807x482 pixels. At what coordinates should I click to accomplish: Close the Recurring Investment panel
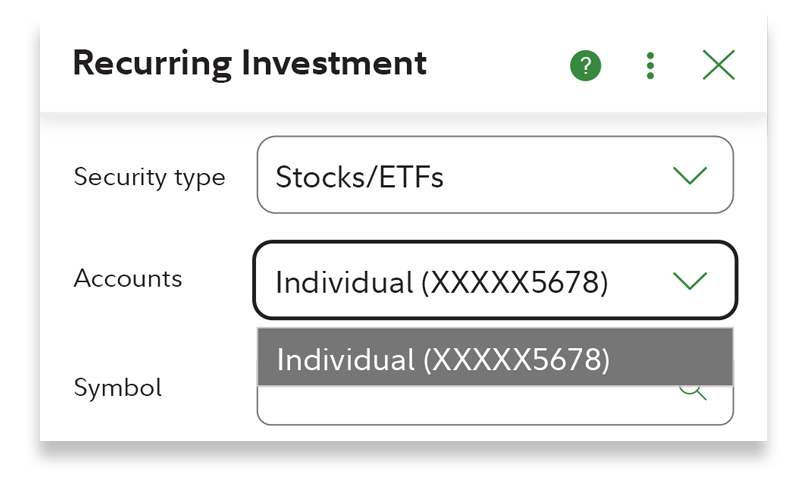(718, 66)
